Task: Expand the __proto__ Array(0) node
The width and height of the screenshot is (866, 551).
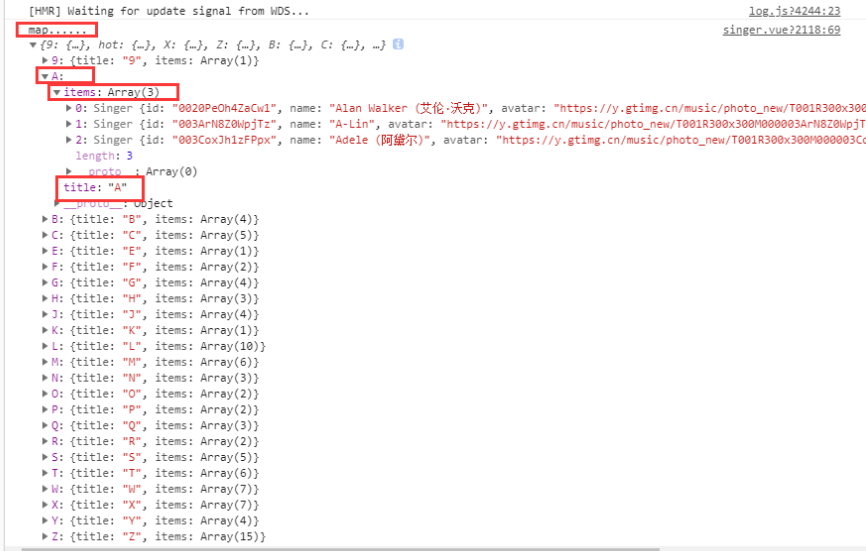Action: coord(68,172)
